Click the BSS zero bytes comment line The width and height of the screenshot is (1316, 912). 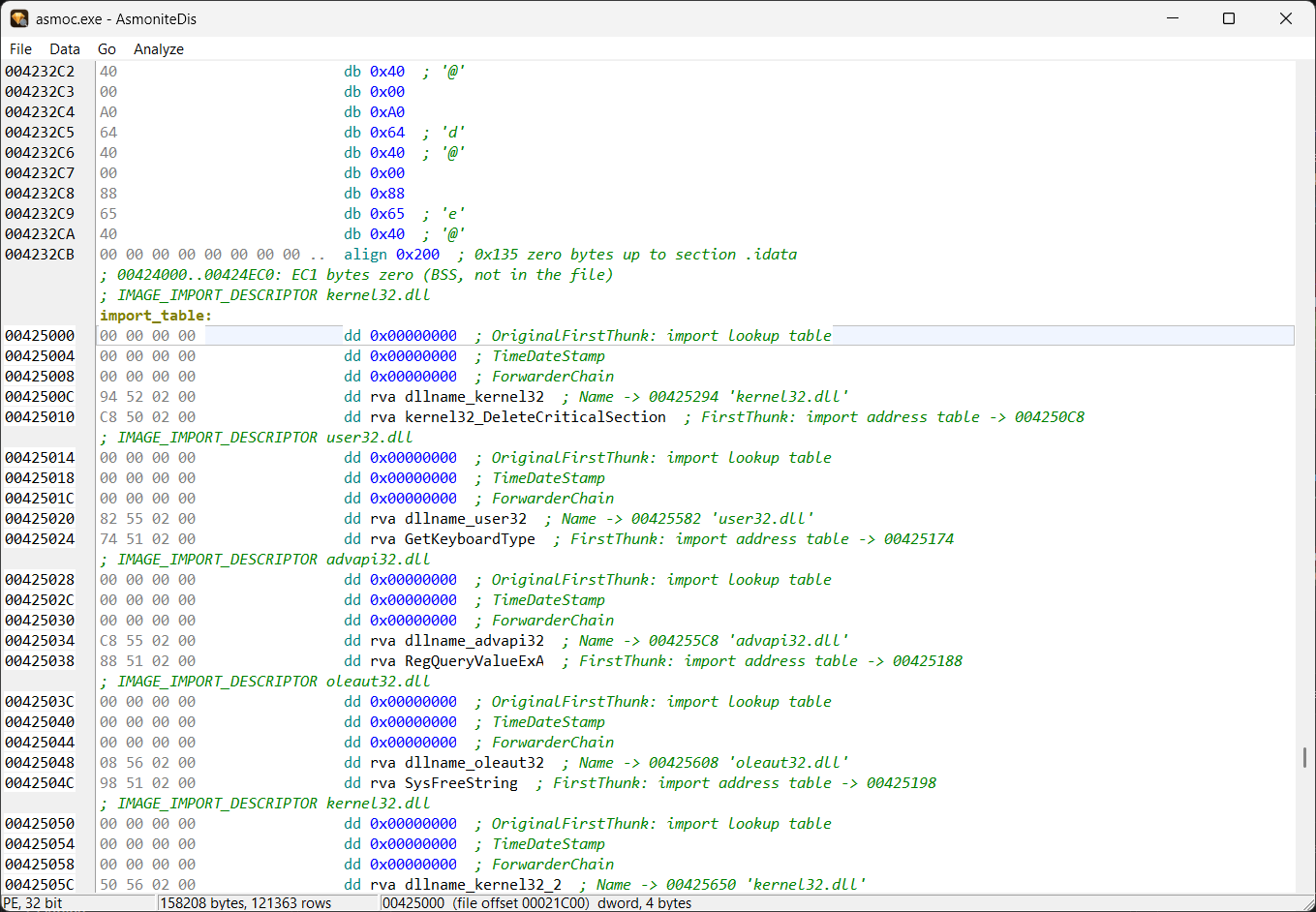point(356,275)
